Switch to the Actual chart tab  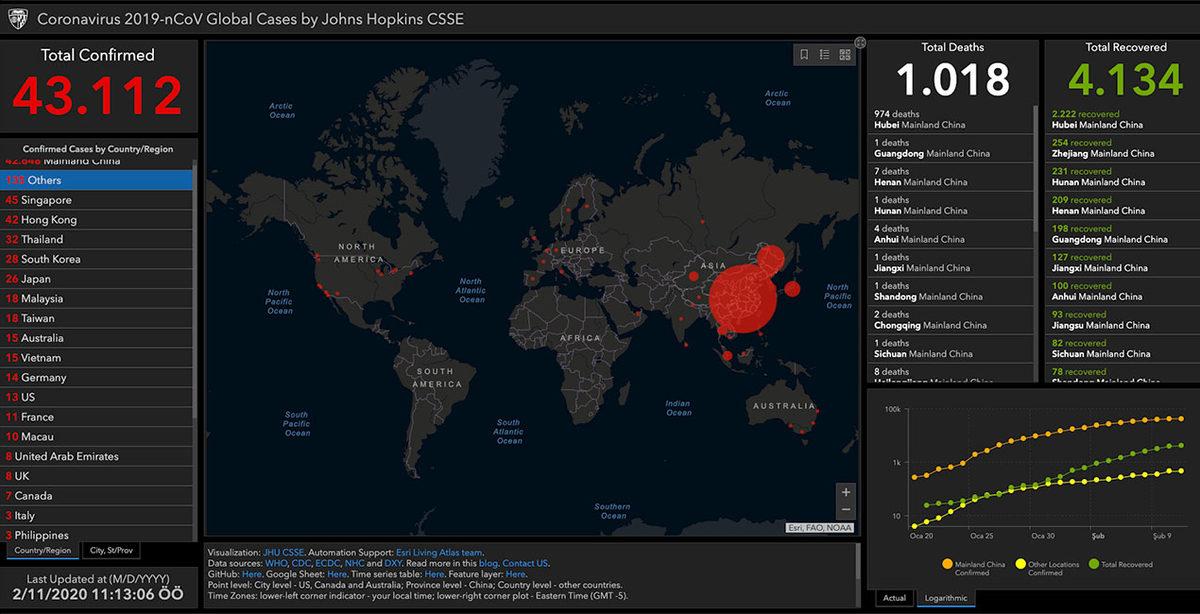point(894,598)
